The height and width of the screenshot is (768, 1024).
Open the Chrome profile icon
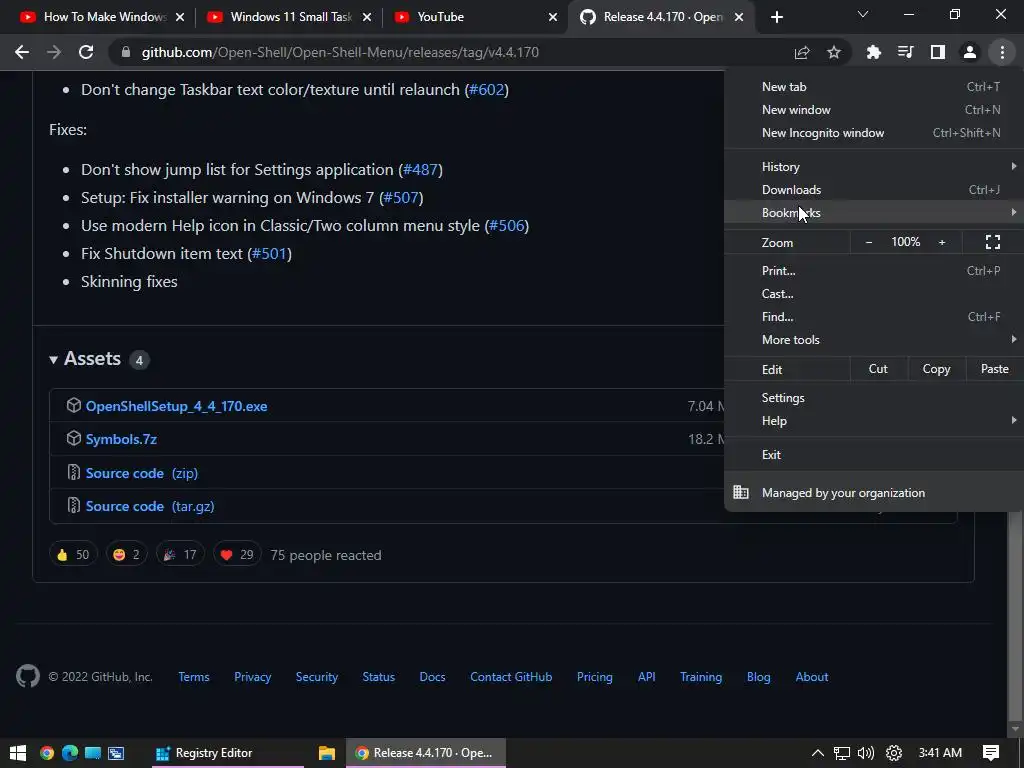coord(970,52)
